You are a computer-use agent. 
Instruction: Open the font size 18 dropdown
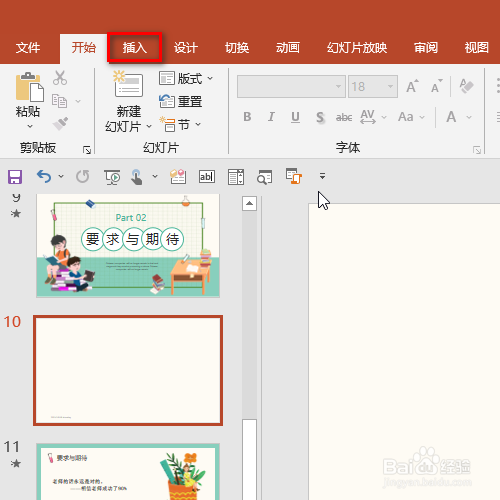[x=390, y=87]
